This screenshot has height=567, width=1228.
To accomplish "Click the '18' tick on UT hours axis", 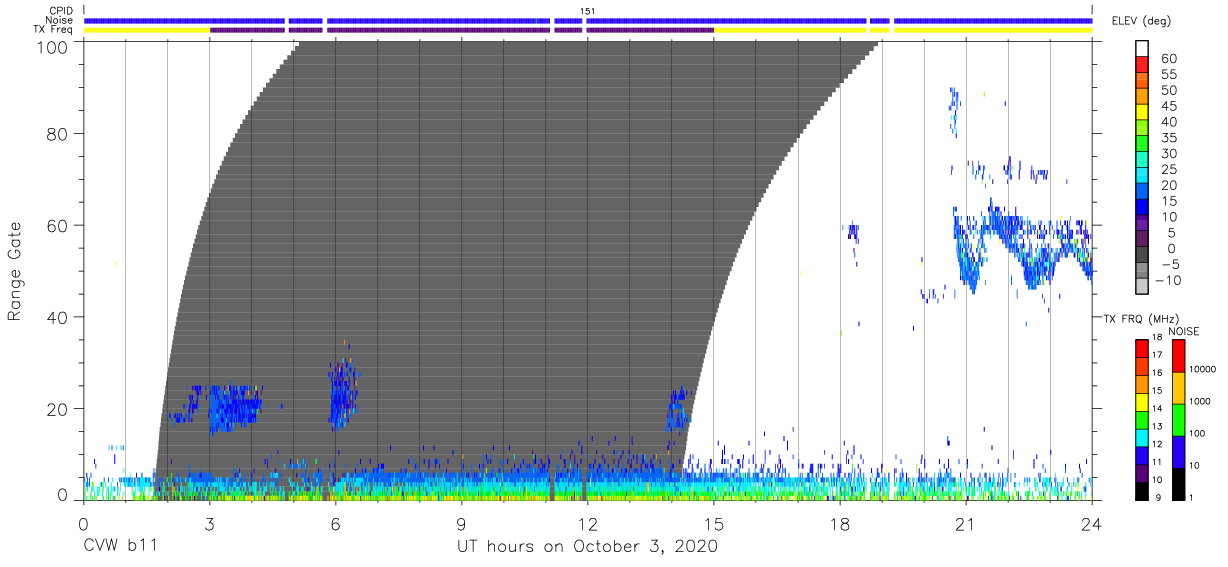I will pos(840,523).
